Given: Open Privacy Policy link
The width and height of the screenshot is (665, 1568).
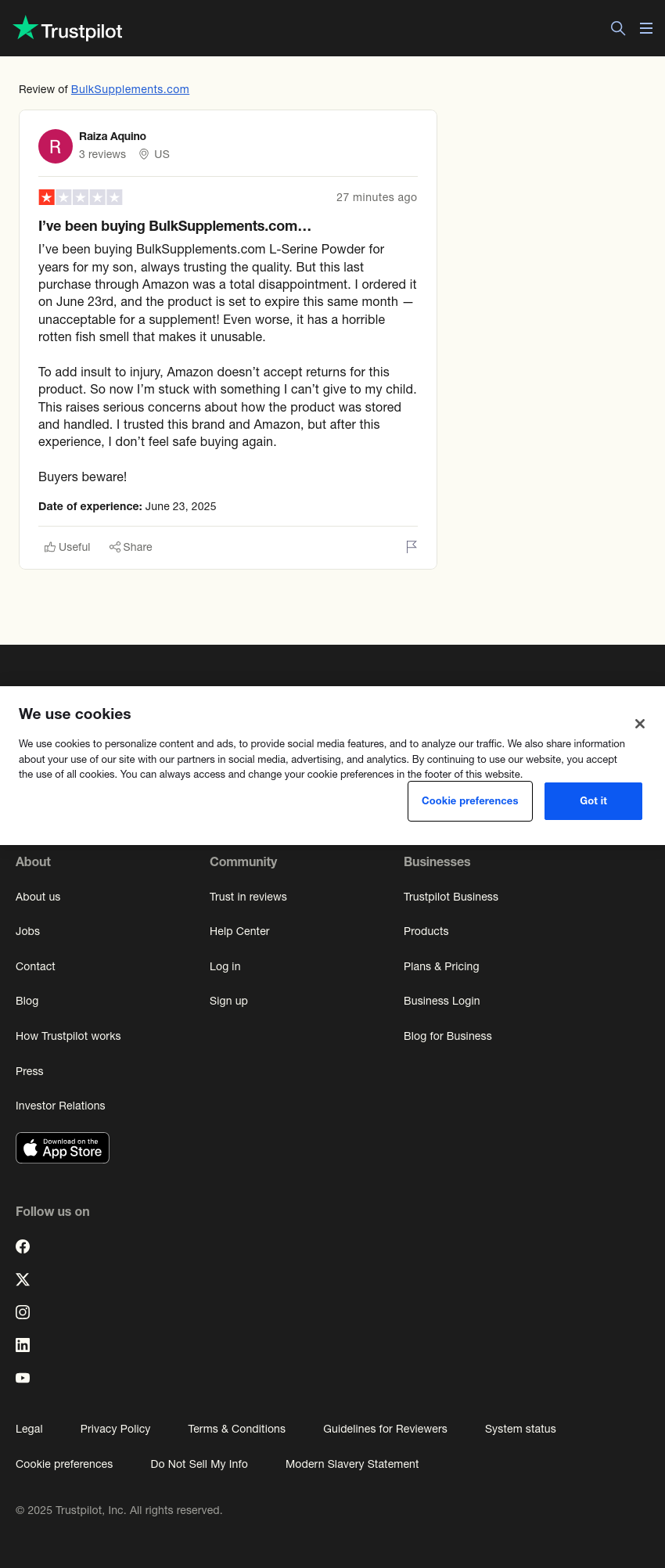Looking at the screenshot, I should pos(115,1429).
